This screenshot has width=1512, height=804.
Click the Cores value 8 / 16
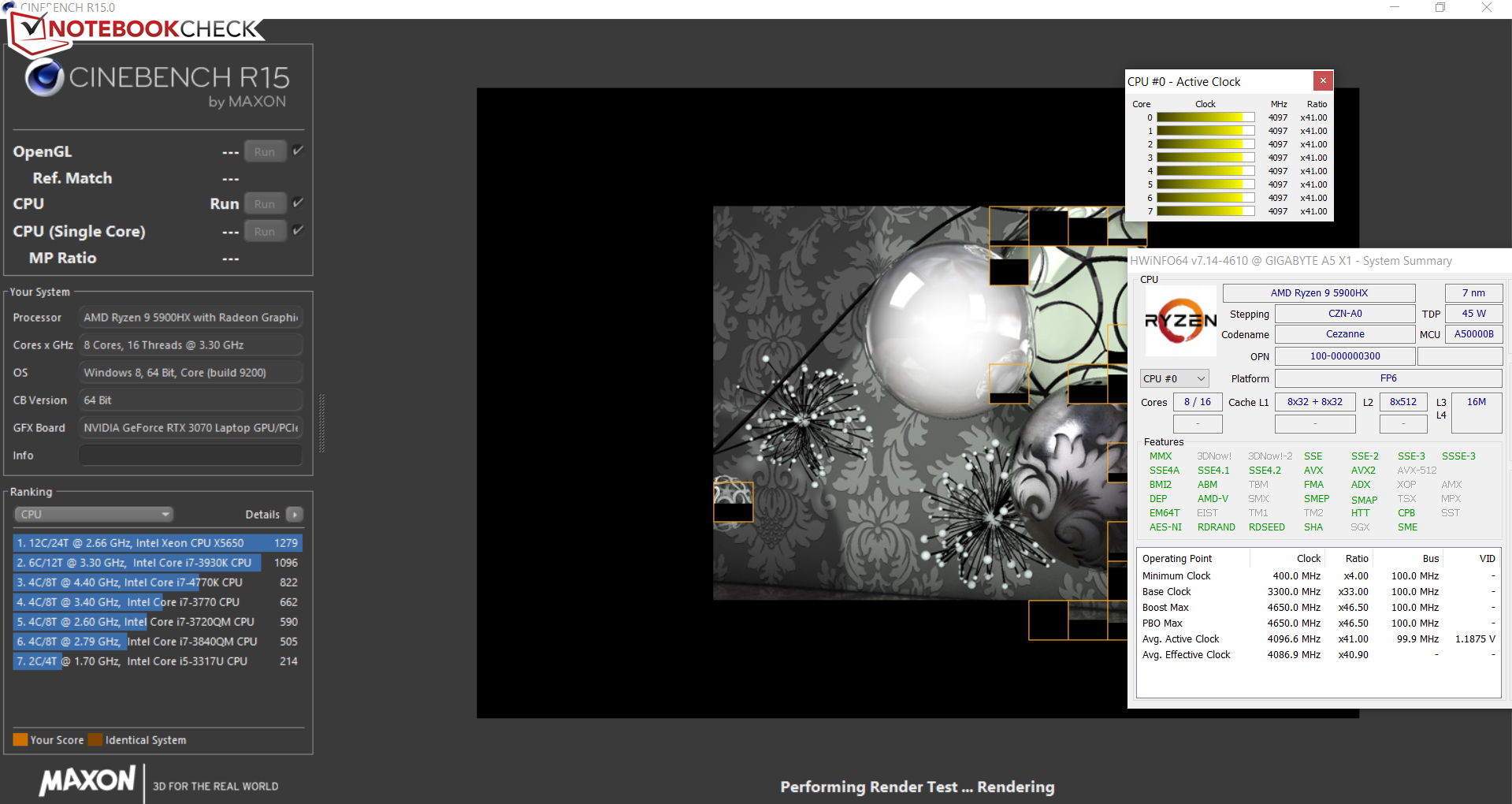(x=1198, y=402)
